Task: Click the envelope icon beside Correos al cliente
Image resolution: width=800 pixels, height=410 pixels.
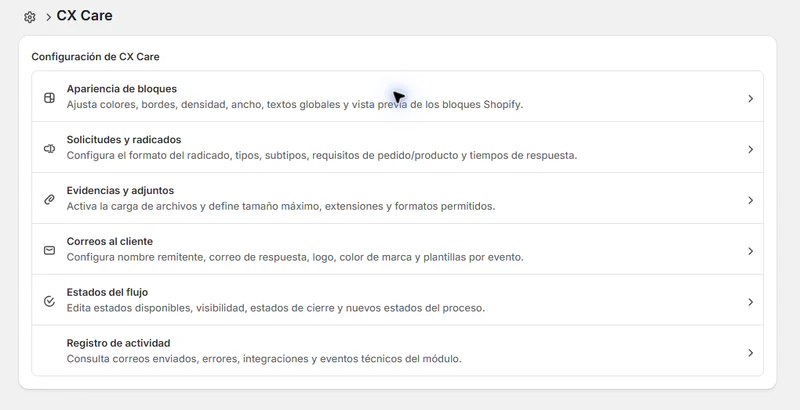Action: (49, 250)
